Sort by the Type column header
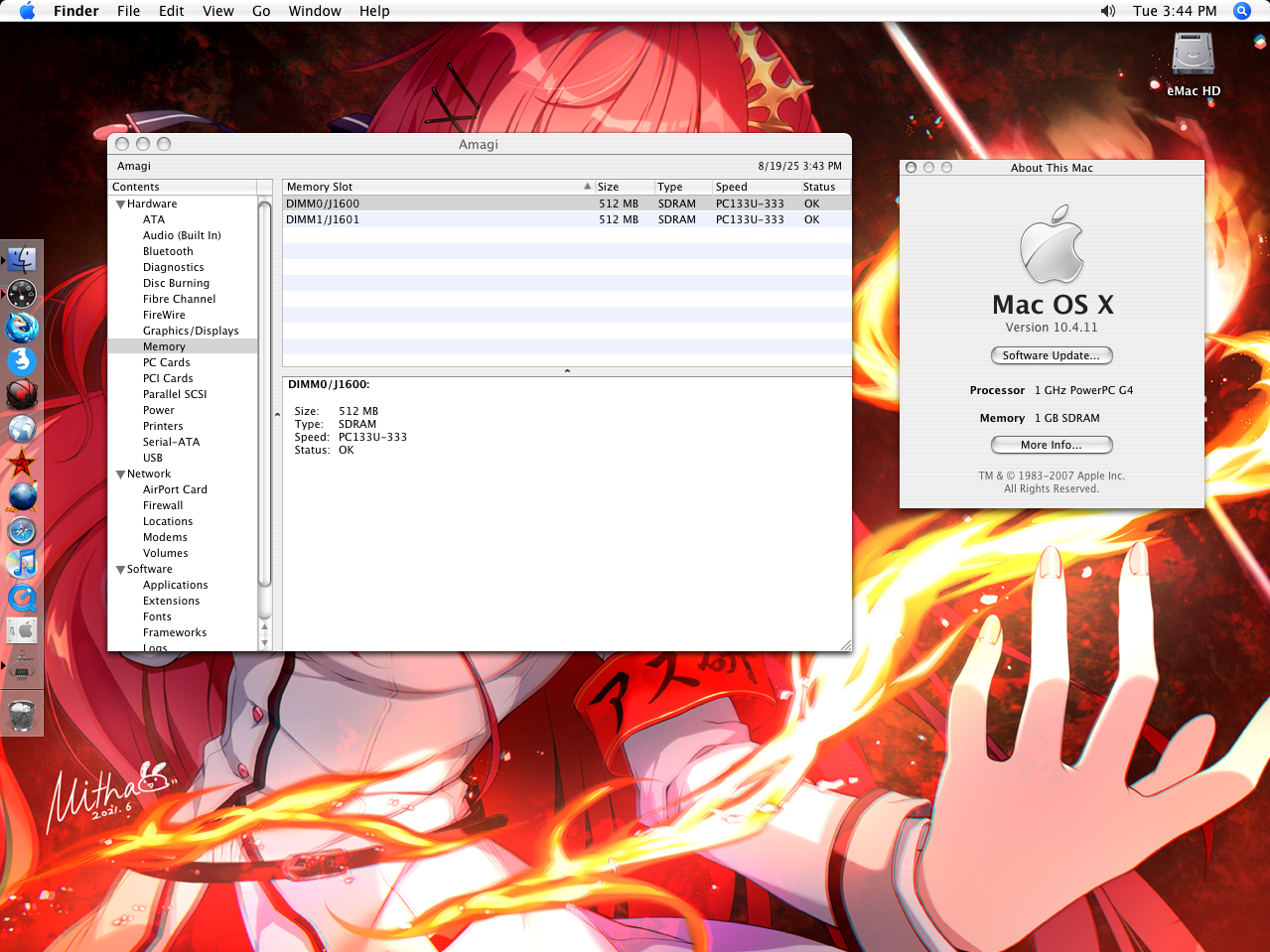Screen dimensions: 1270x952 683,187
